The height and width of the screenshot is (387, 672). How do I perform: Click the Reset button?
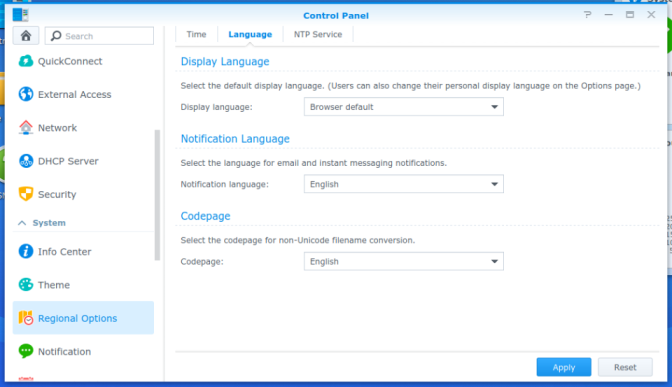(625, 367)
